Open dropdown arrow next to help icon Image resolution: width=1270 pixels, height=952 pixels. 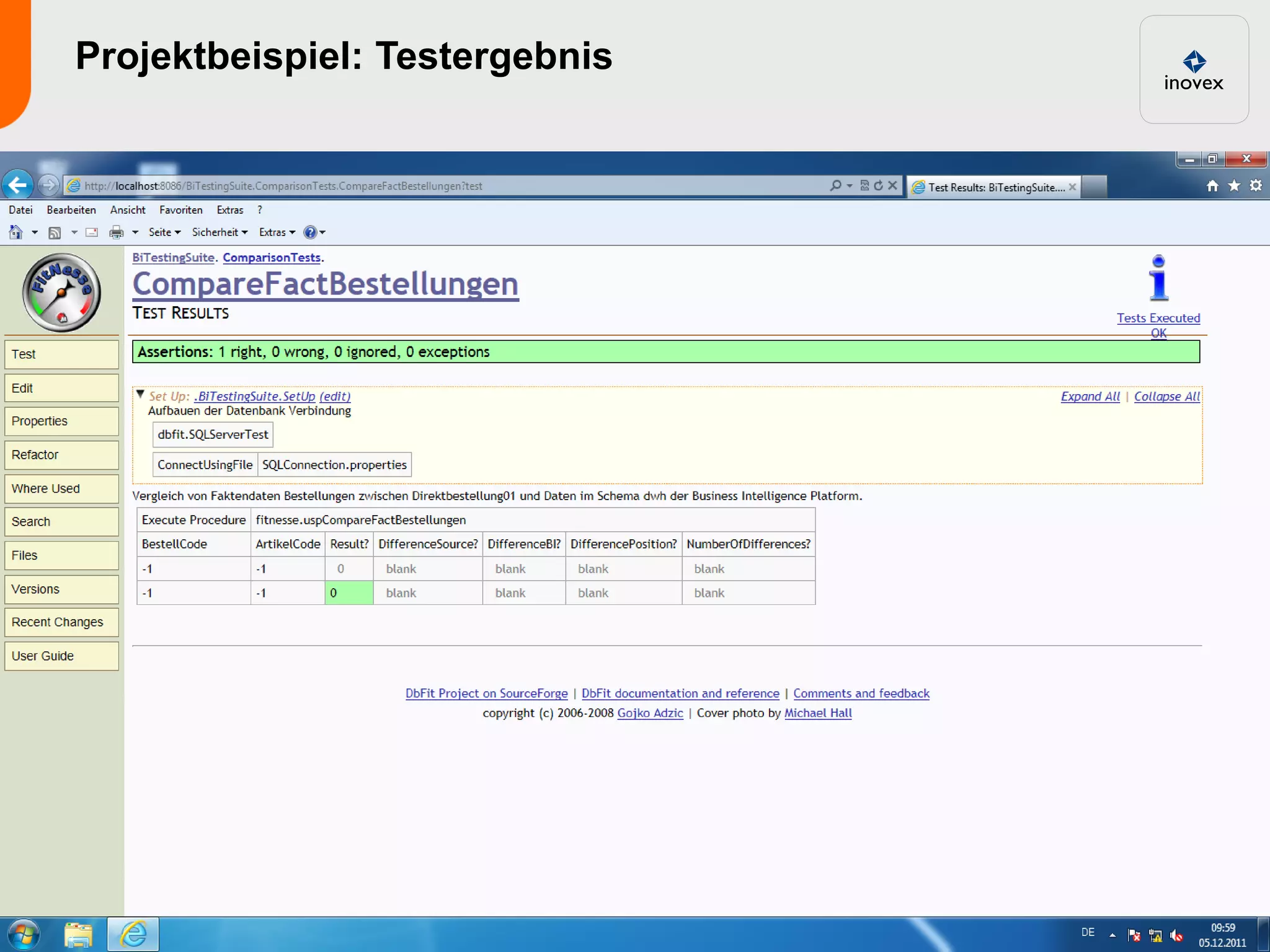click(x=322, y=232)
